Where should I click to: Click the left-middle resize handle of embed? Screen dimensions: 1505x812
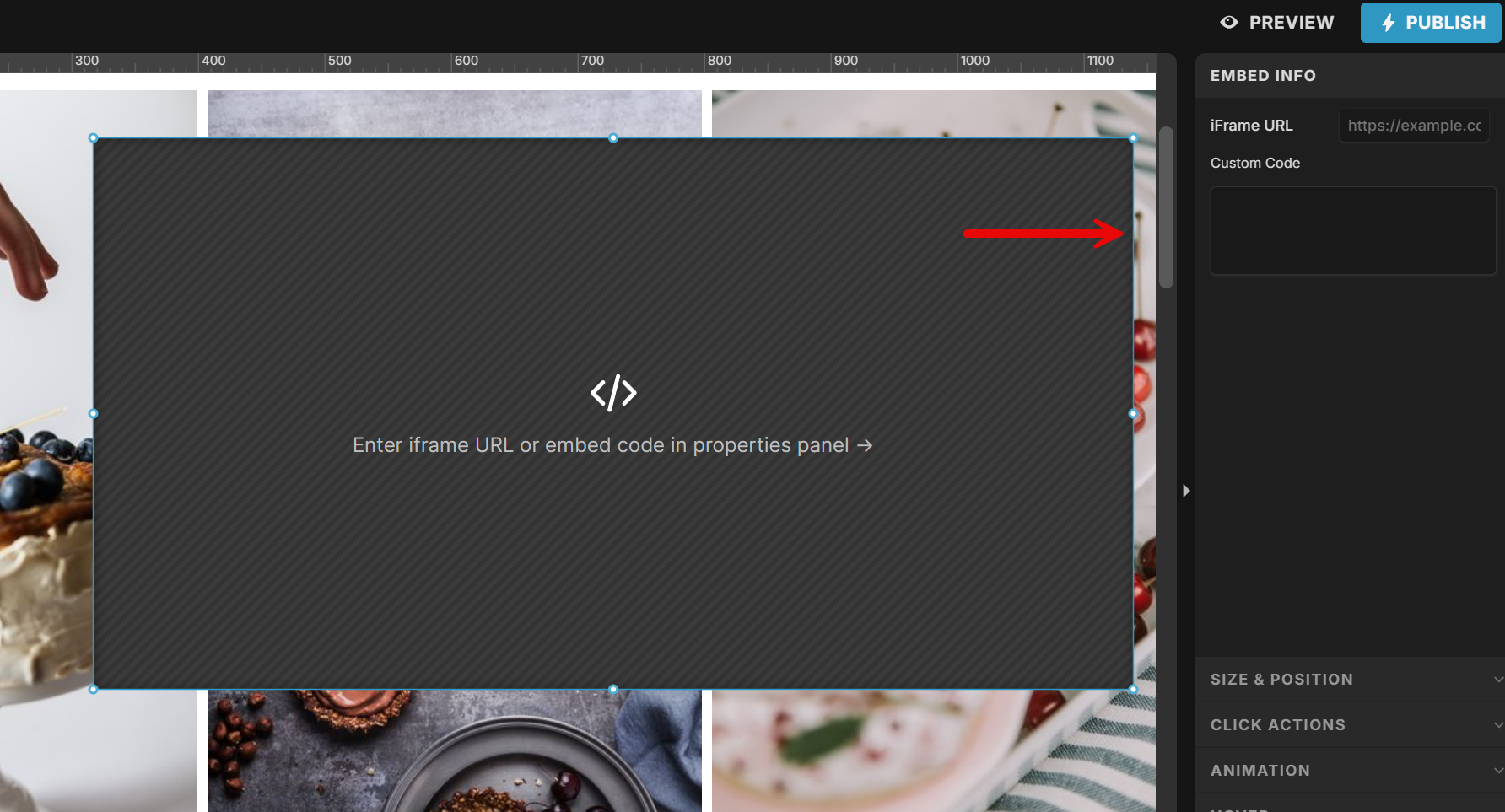click(94, 414)
